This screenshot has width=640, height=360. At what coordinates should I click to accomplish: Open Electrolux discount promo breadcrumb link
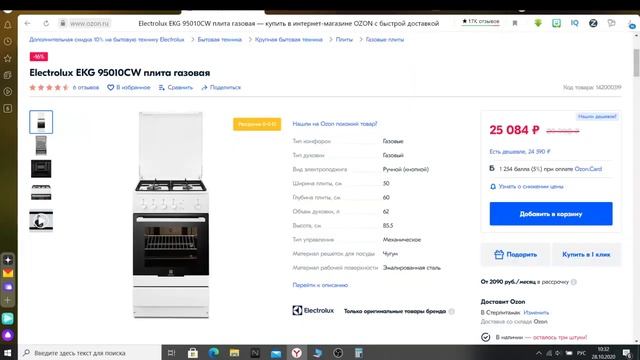click(107, 40)
